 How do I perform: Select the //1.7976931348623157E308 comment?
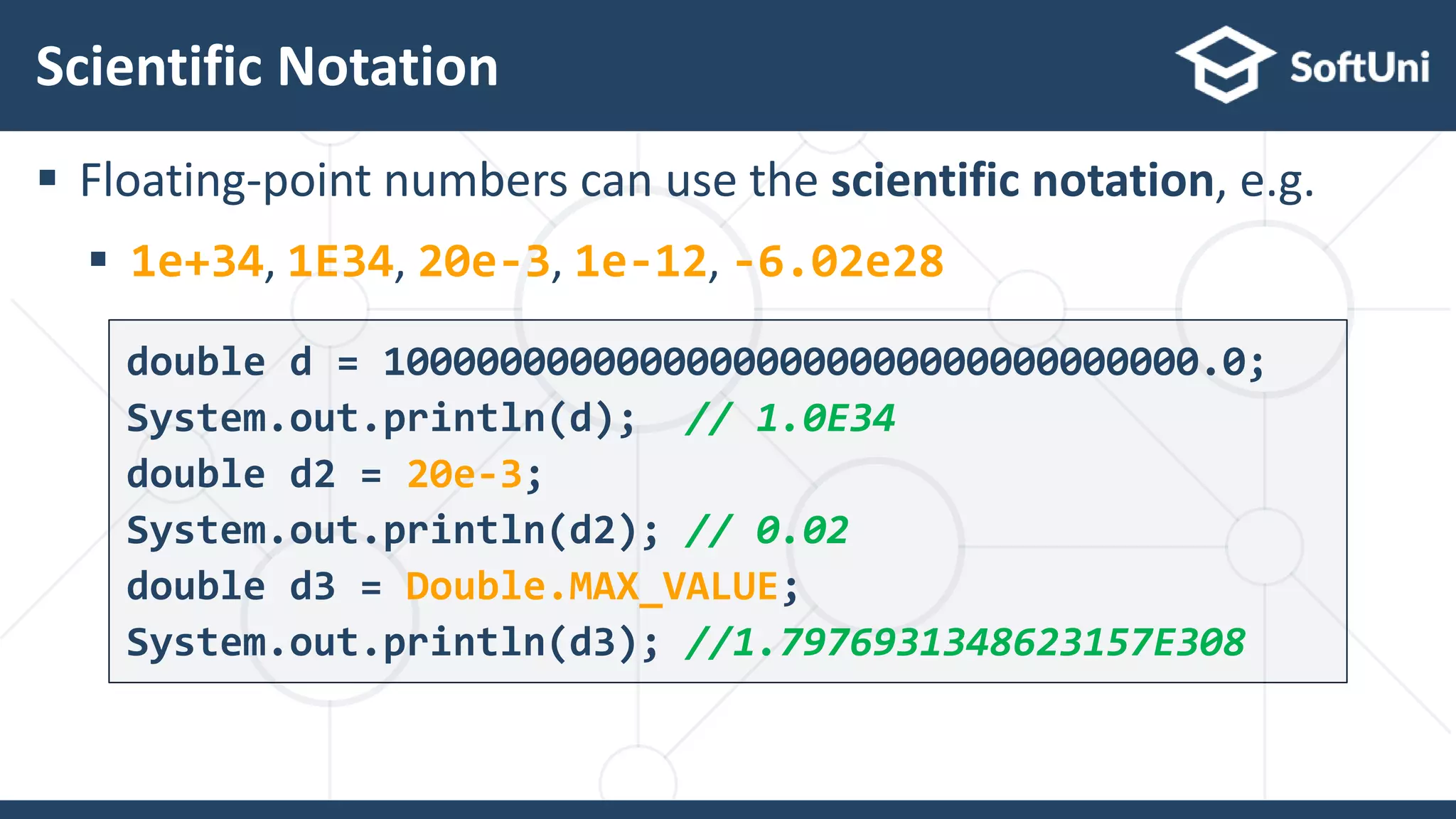pos(965,643)
